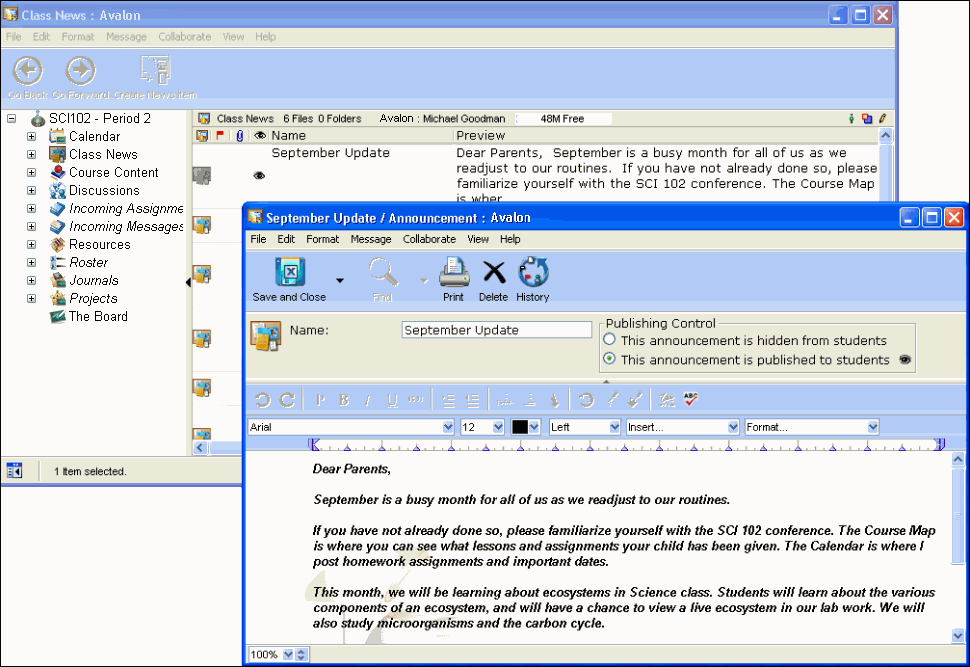Open the Message menu in announcement window
This screenshot has width=970, height=667.
click(x=371, y=239)
